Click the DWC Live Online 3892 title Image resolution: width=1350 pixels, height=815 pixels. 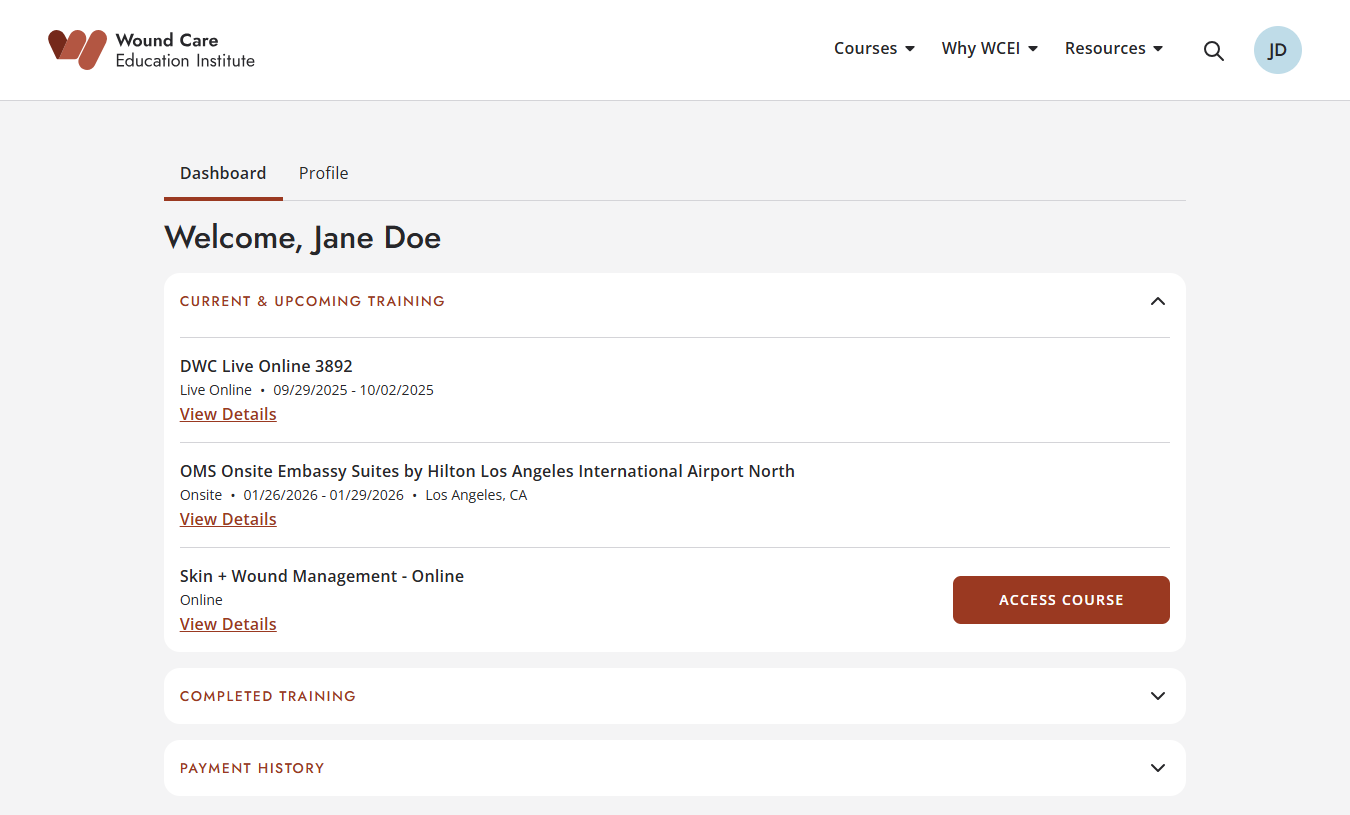pyautogui.click(x=266, y=366)
